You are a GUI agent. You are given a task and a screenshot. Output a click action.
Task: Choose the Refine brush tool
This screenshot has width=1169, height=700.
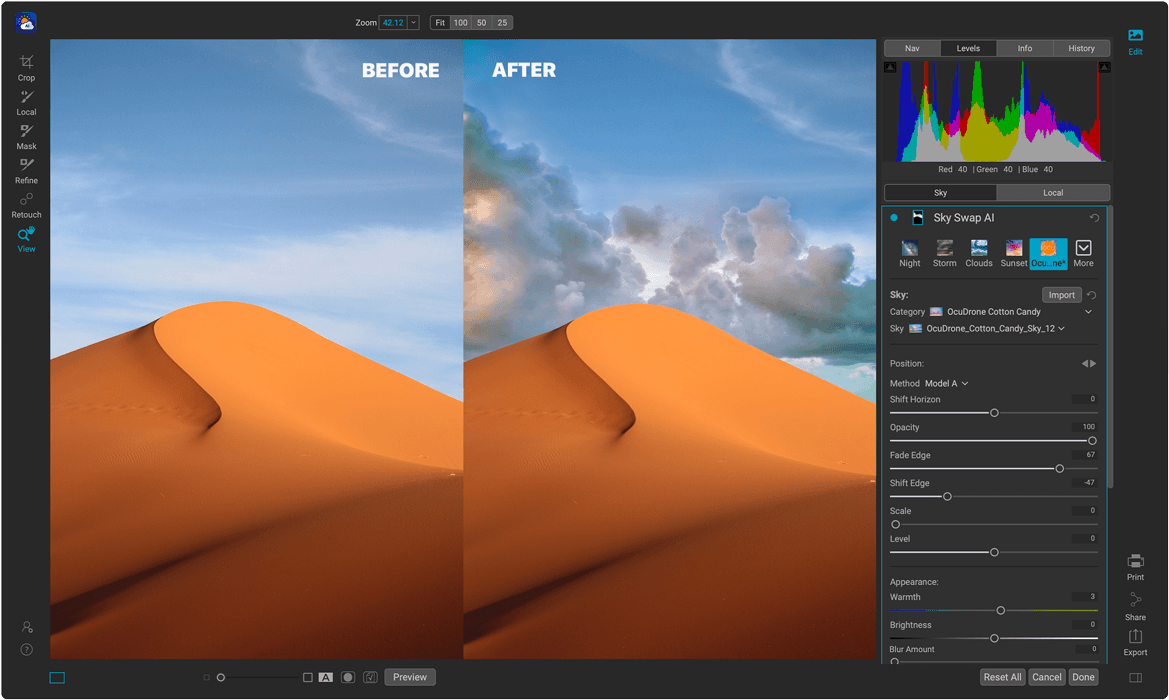26,170
